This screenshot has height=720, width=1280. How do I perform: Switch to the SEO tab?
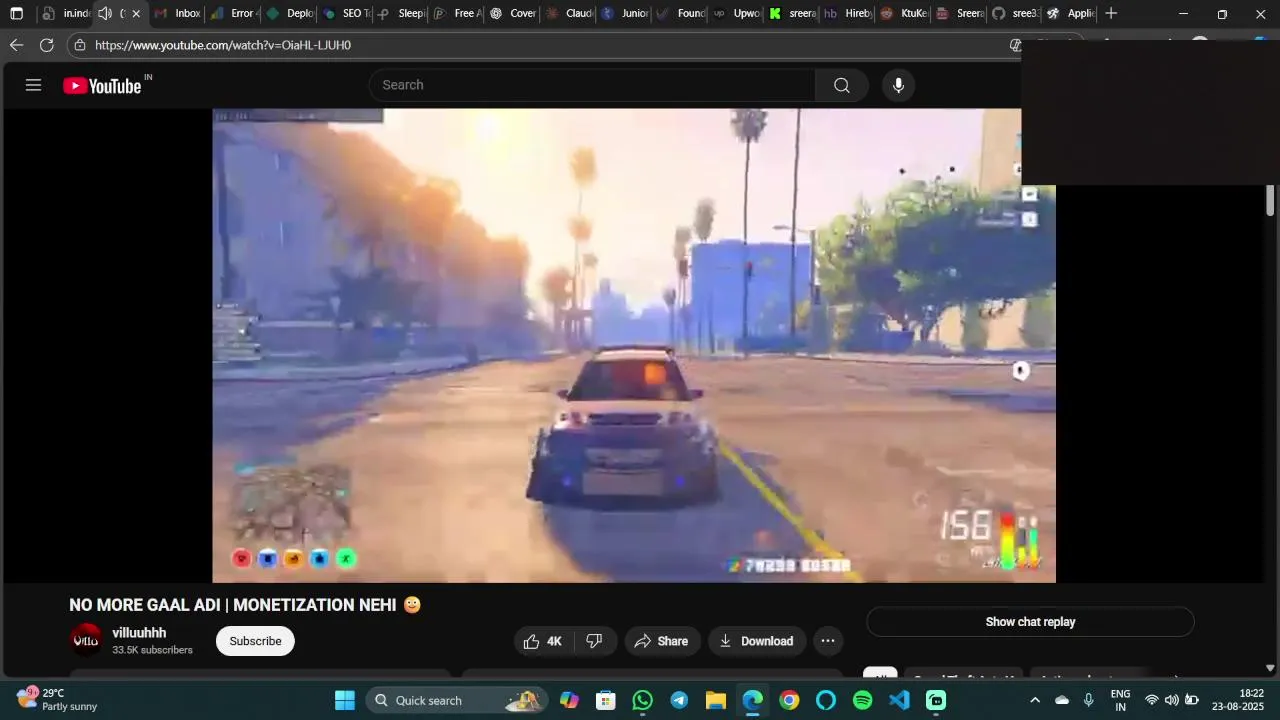(x=344, y=13)
